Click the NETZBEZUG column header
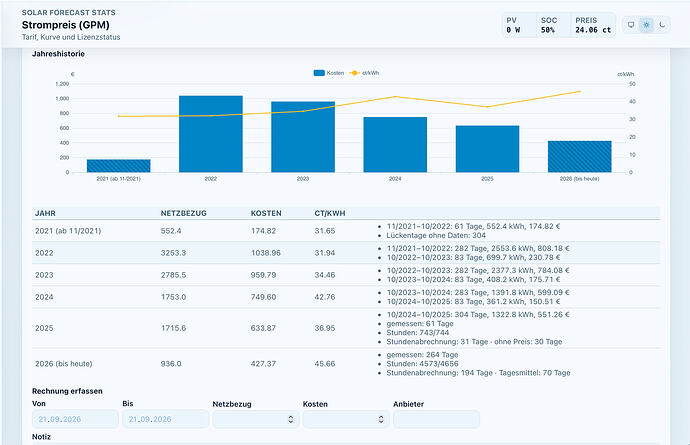This screenshot has width=690, height=445. [x=184, y=213]
